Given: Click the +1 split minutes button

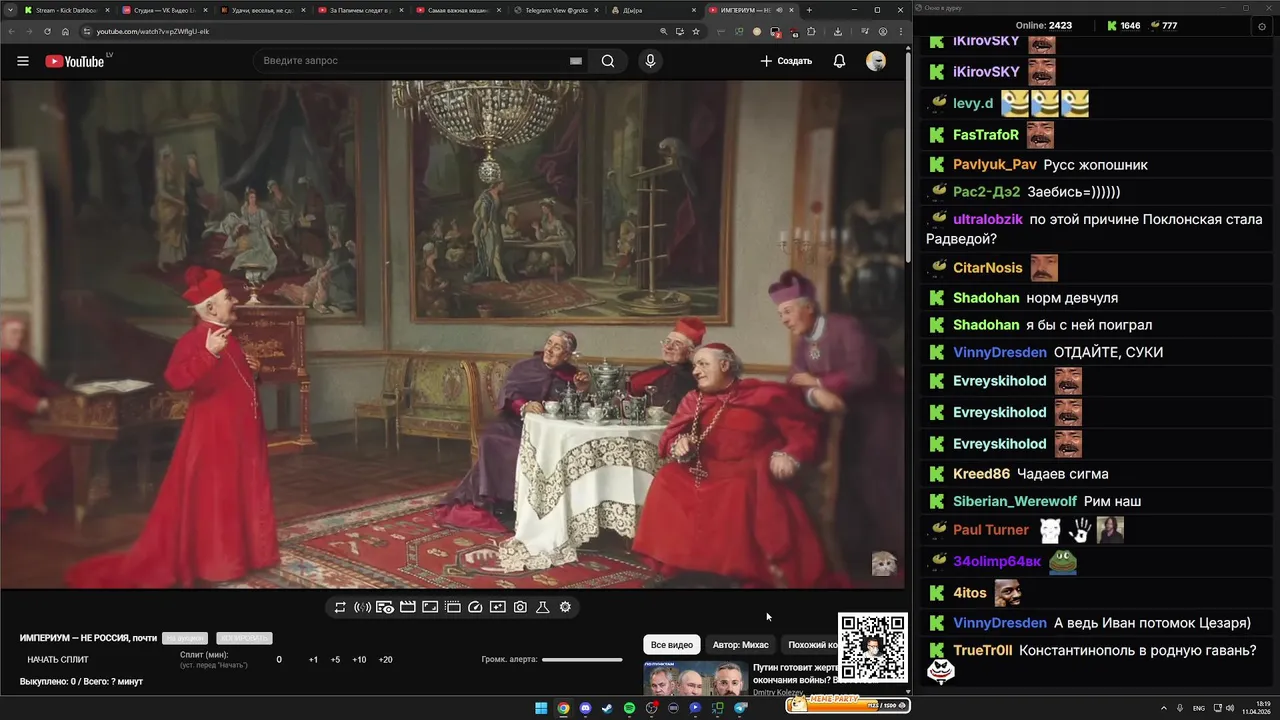Looking at the screenshot, I should pos(313,660).
